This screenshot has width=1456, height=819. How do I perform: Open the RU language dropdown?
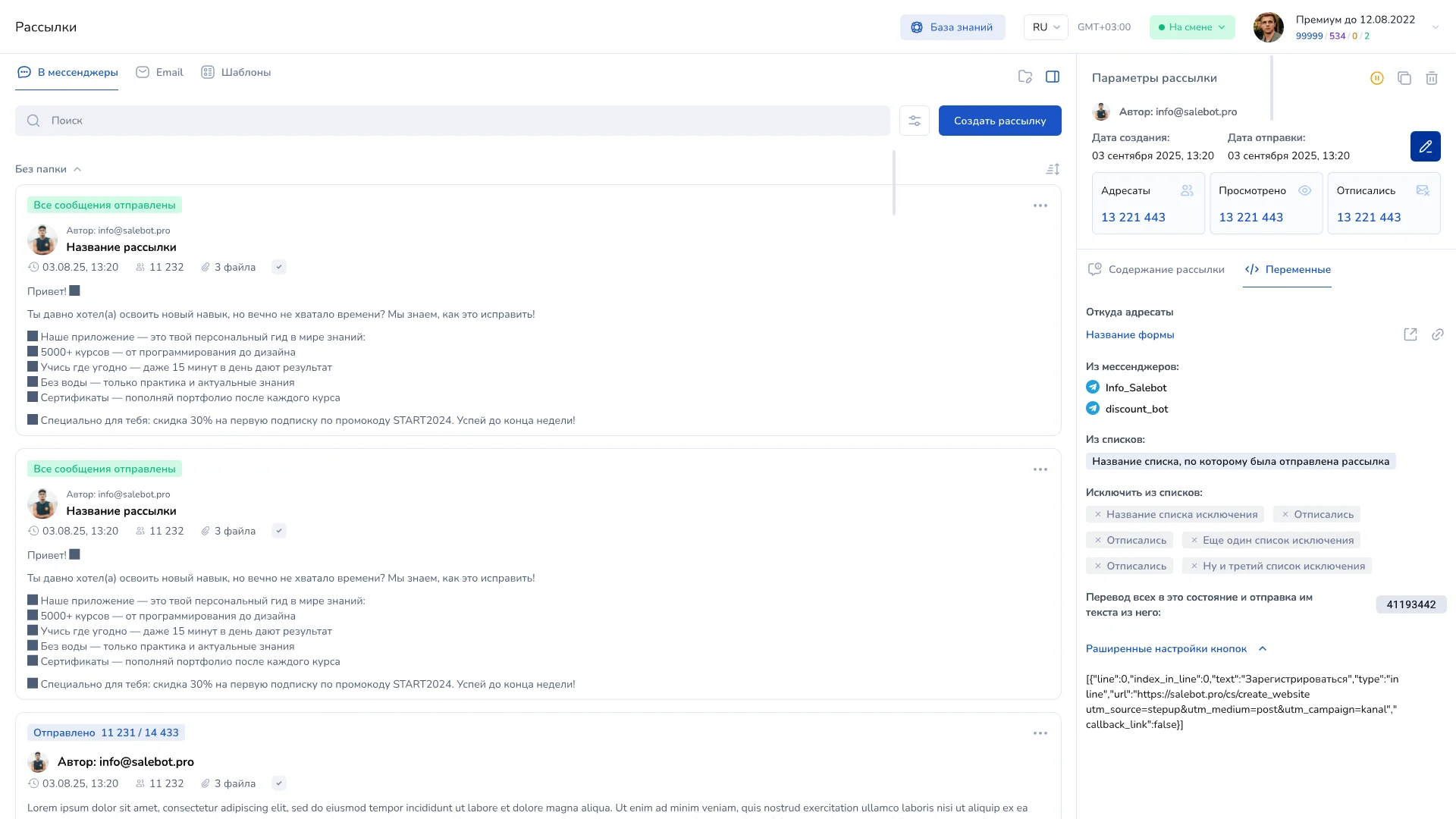coord(1046,27)
